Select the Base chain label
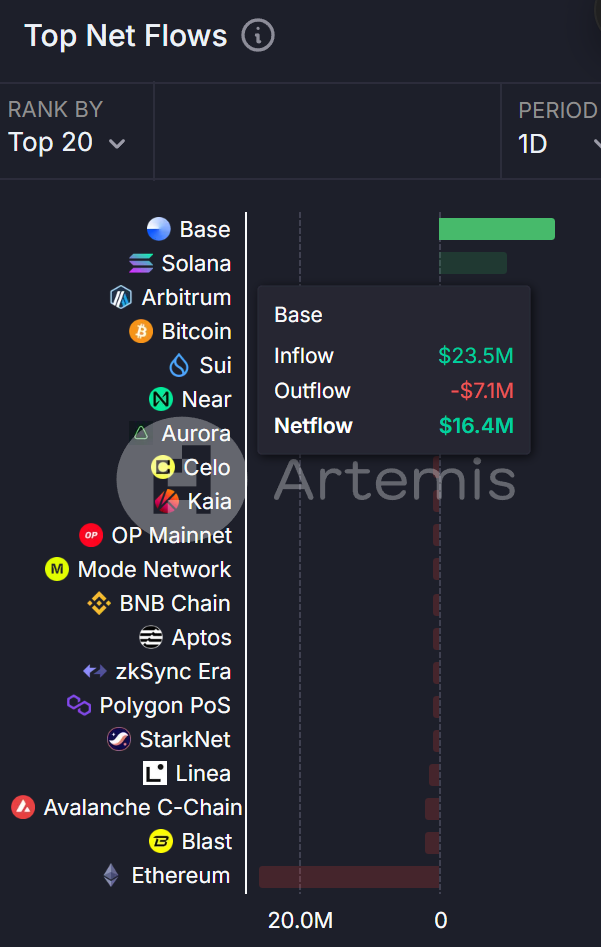601x947 pixels. point(205,229)
